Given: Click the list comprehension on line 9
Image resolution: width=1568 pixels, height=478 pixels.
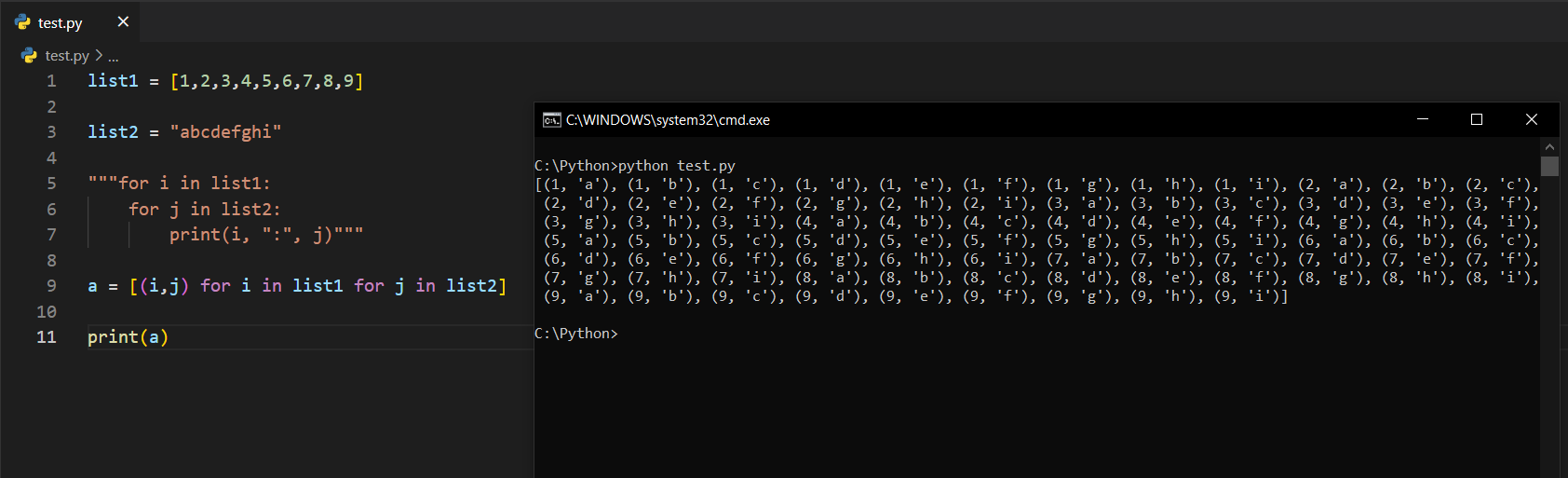Looking at the screenshot, I should (x=317, y=286).
